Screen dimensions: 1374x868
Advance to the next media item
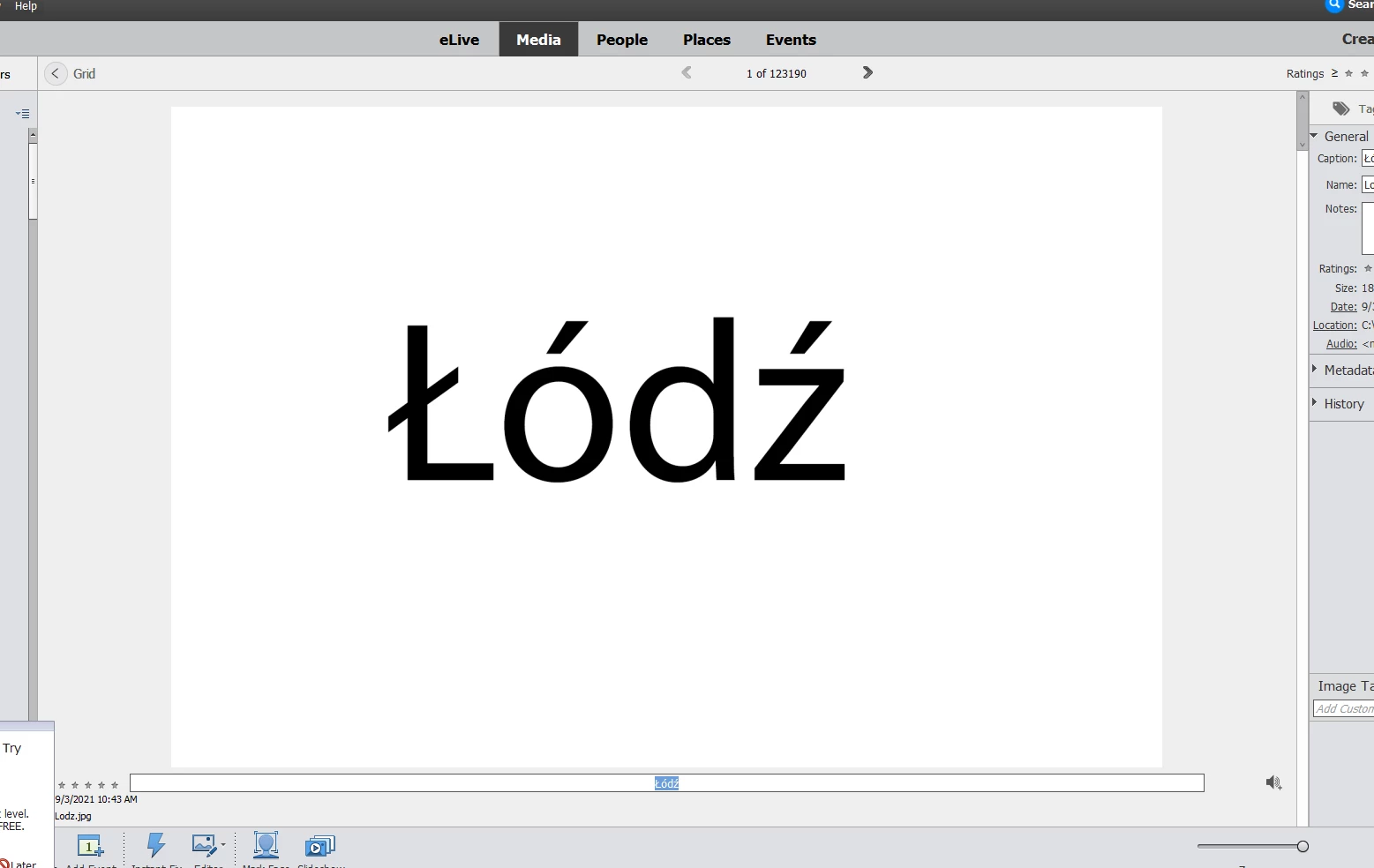pyautogui.click(x=867, y=72)
